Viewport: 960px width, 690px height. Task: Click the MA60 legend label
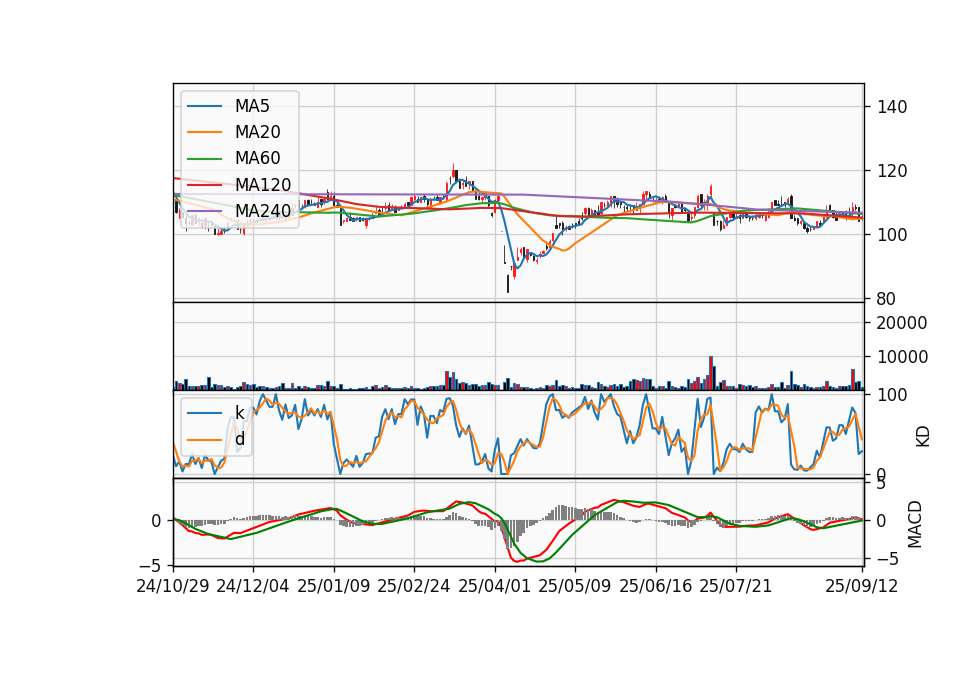[257, 159]
